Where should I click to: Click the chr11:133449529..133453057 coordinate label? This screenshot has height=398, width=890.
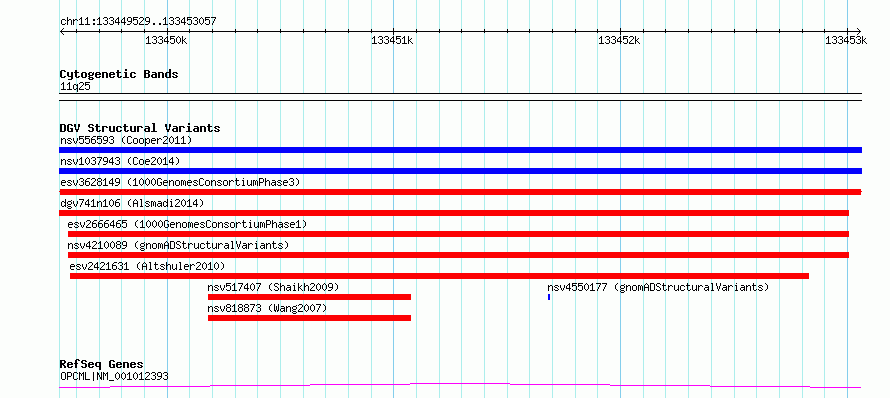click(x=138, y=21)
